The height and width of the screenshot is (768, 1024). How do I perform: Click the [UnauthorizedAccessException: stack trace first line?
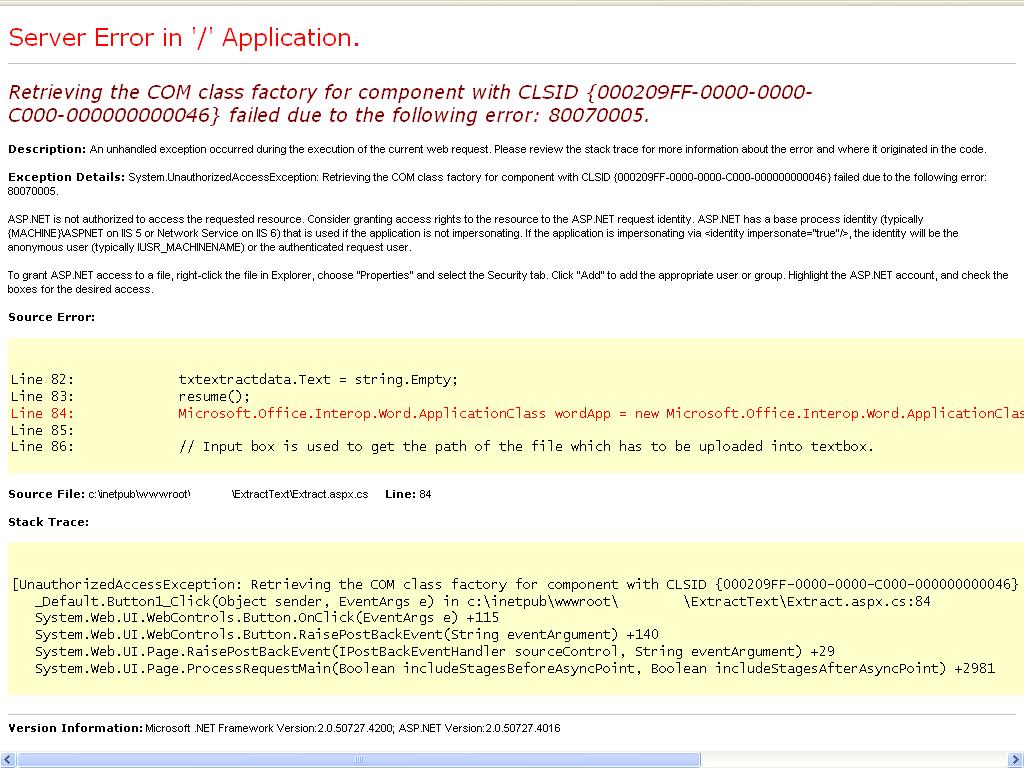515,584
